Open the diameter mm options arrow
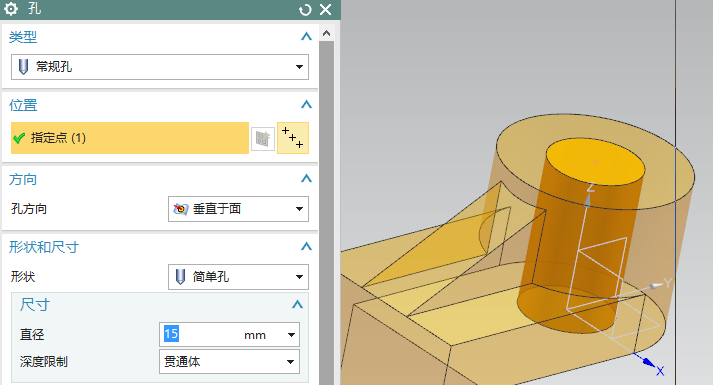Image resolution: width=713 pixels, height=385 pixels. point(291,335)
